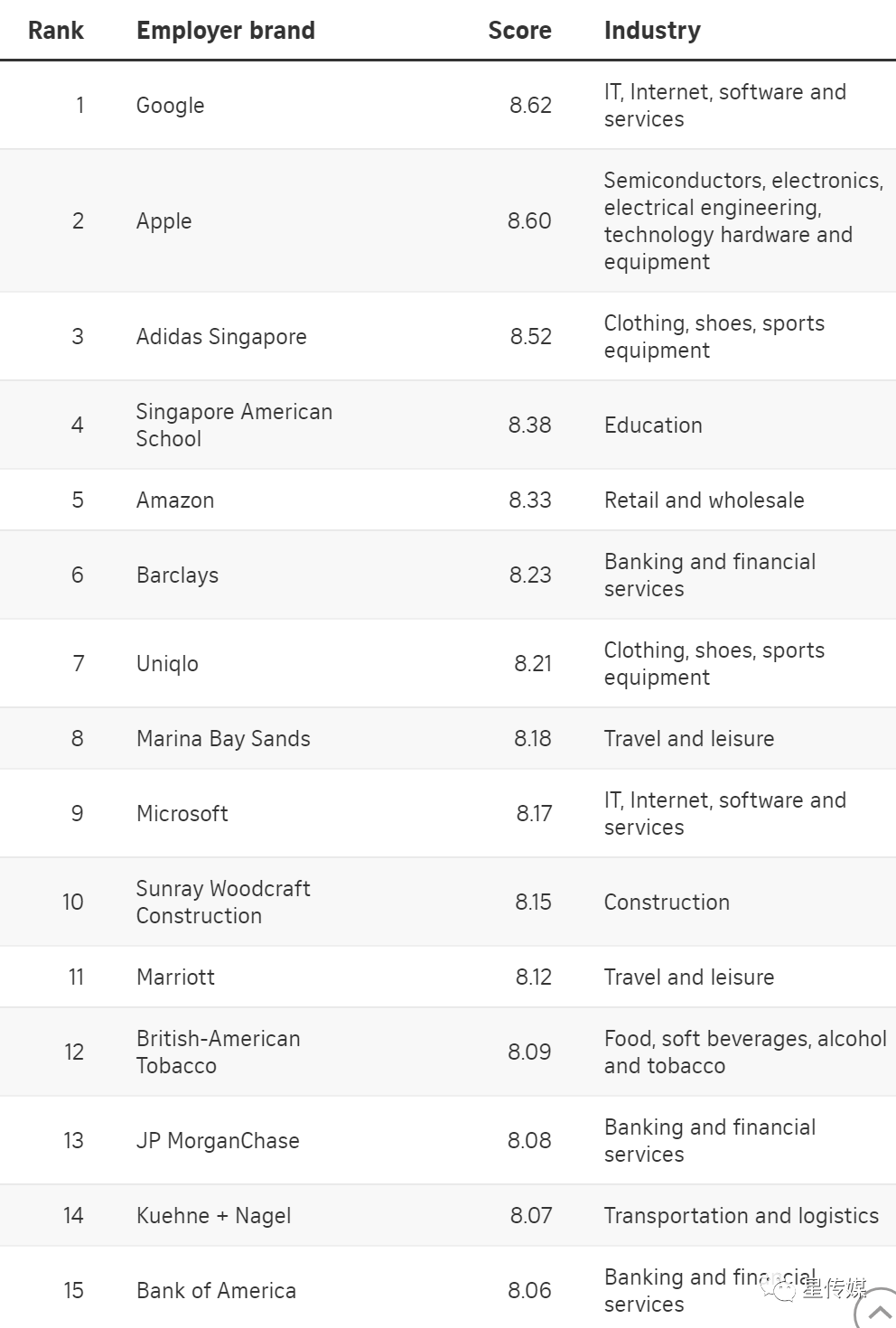Screen dimensions: 896x1328
Task: Click the Marriott employer name
Action: (176, 977)
